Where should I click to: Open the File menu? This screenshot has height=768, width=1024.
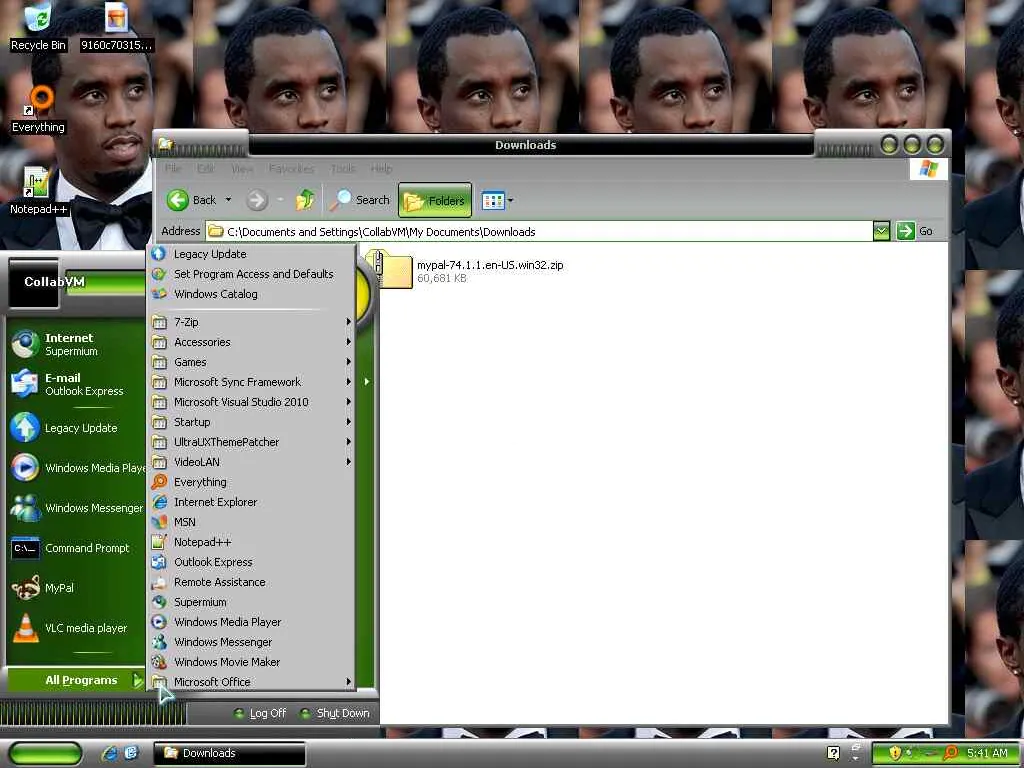click(x=173, y=168)
